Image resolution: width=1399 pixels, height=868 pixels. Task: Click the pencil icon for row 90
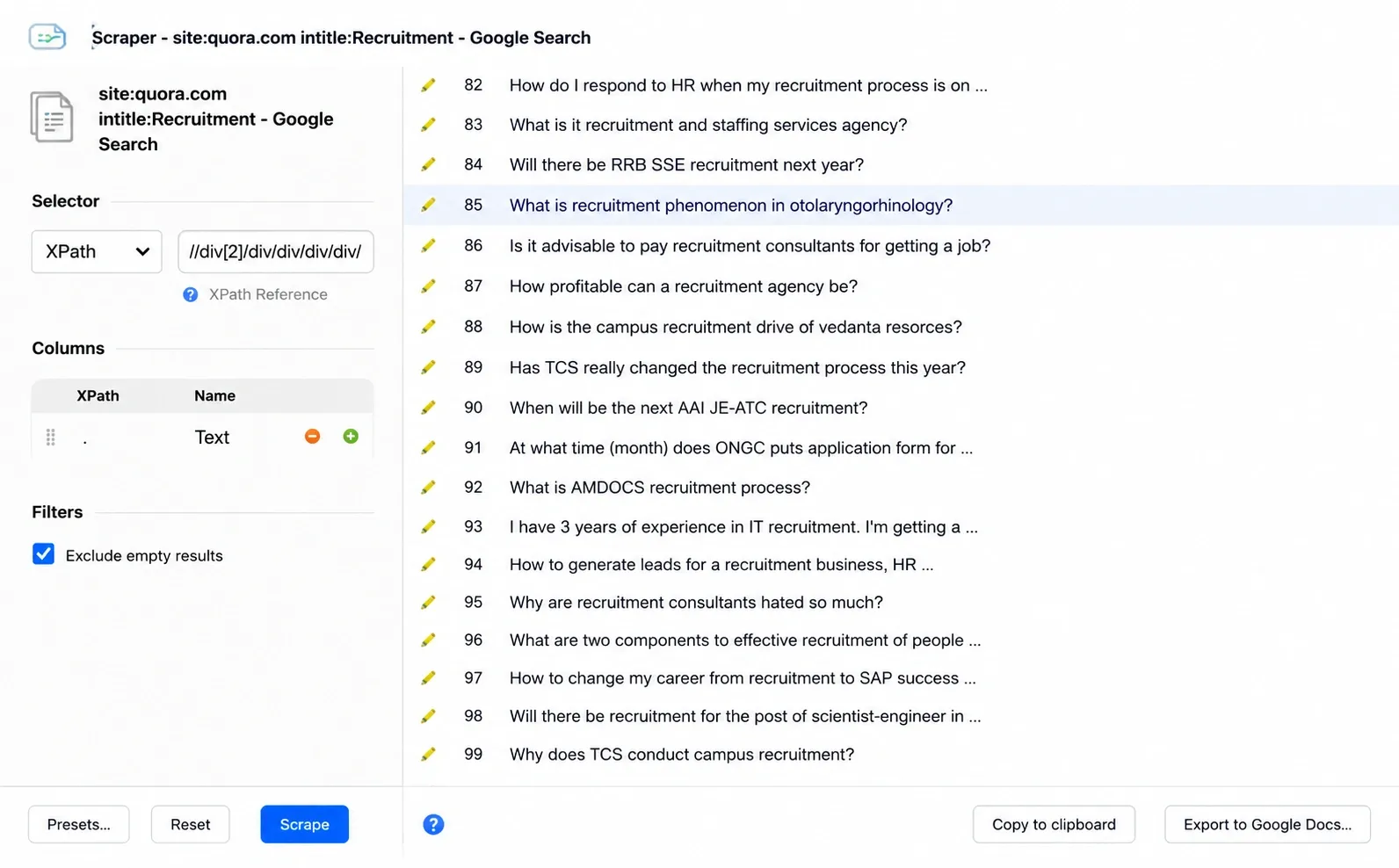(428, 408)
